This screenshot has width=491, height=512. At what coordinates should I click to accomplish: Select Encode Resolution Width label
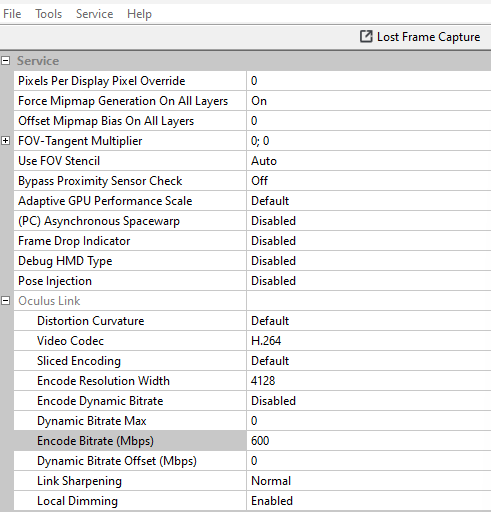pos(103,381)
